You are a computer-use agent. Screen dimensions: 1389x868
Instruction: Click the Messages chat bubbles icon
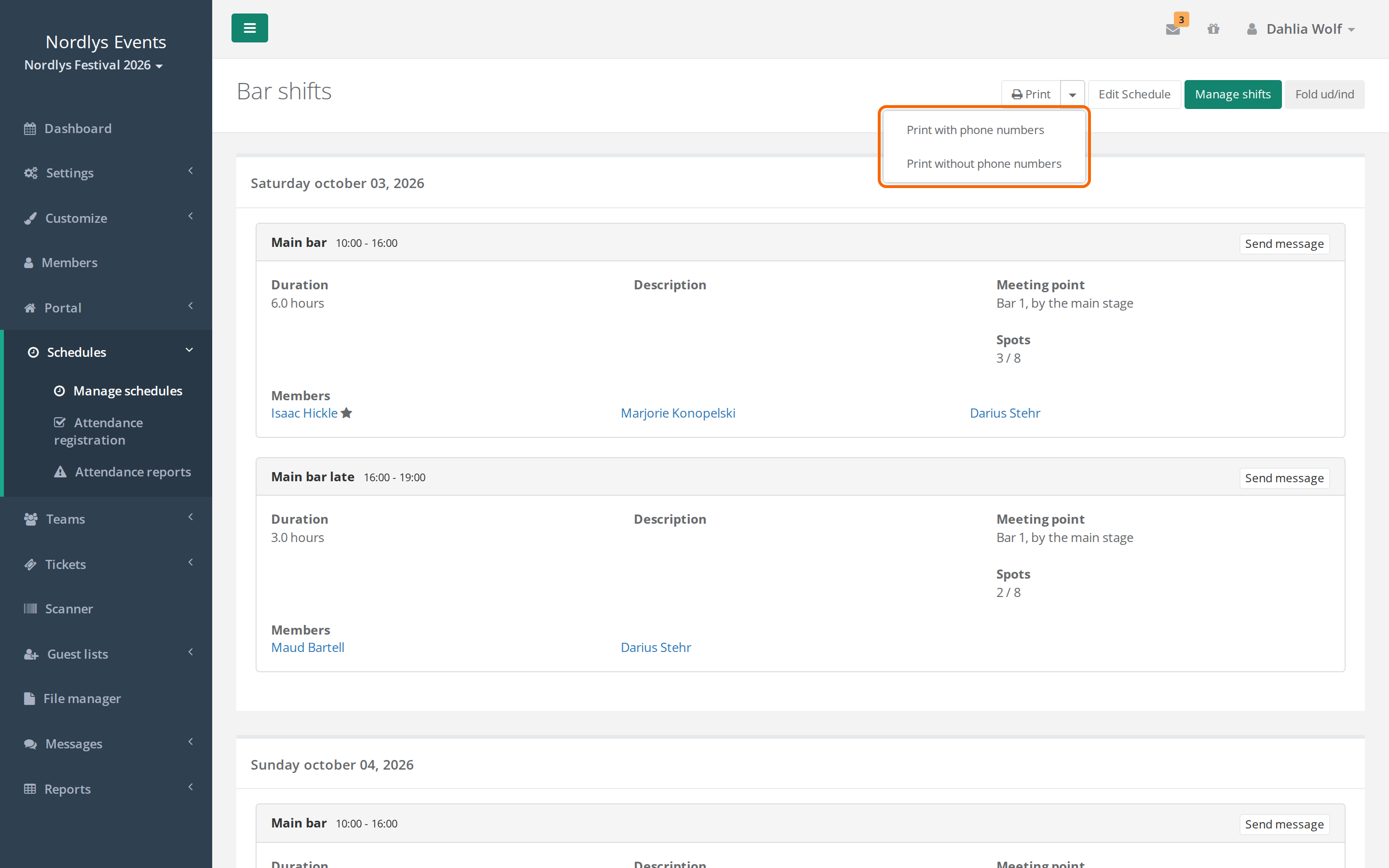click(30, 744)
